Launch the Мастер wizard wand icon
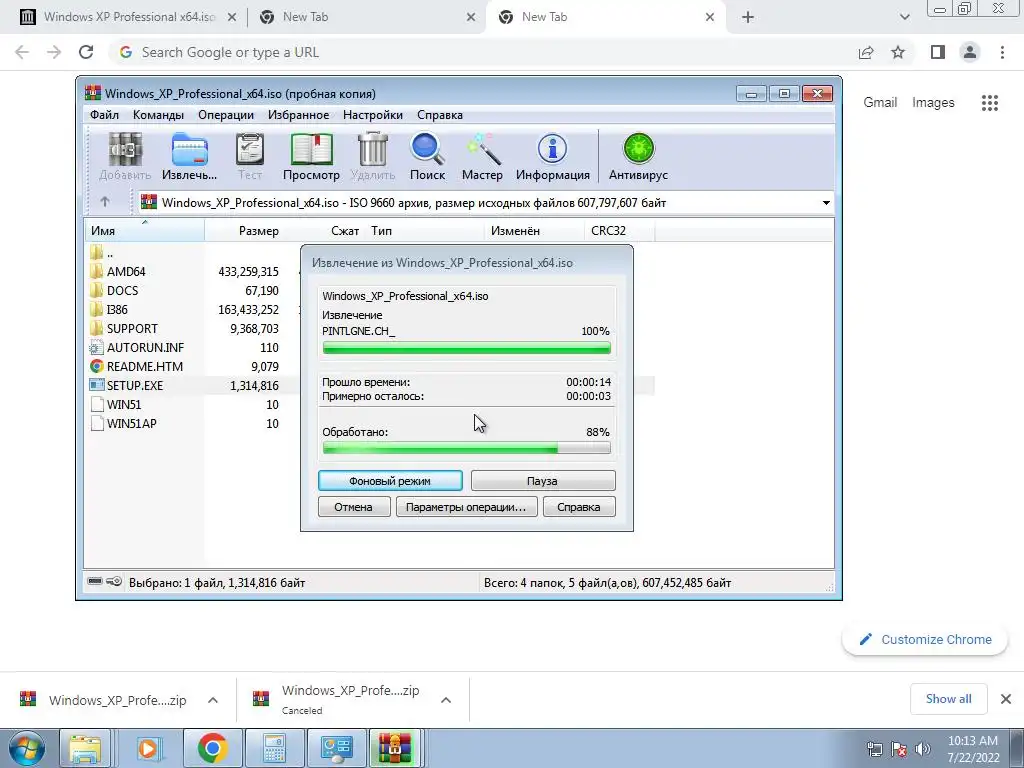Screen dimensions: 1024x768 [x=482, y=157]
